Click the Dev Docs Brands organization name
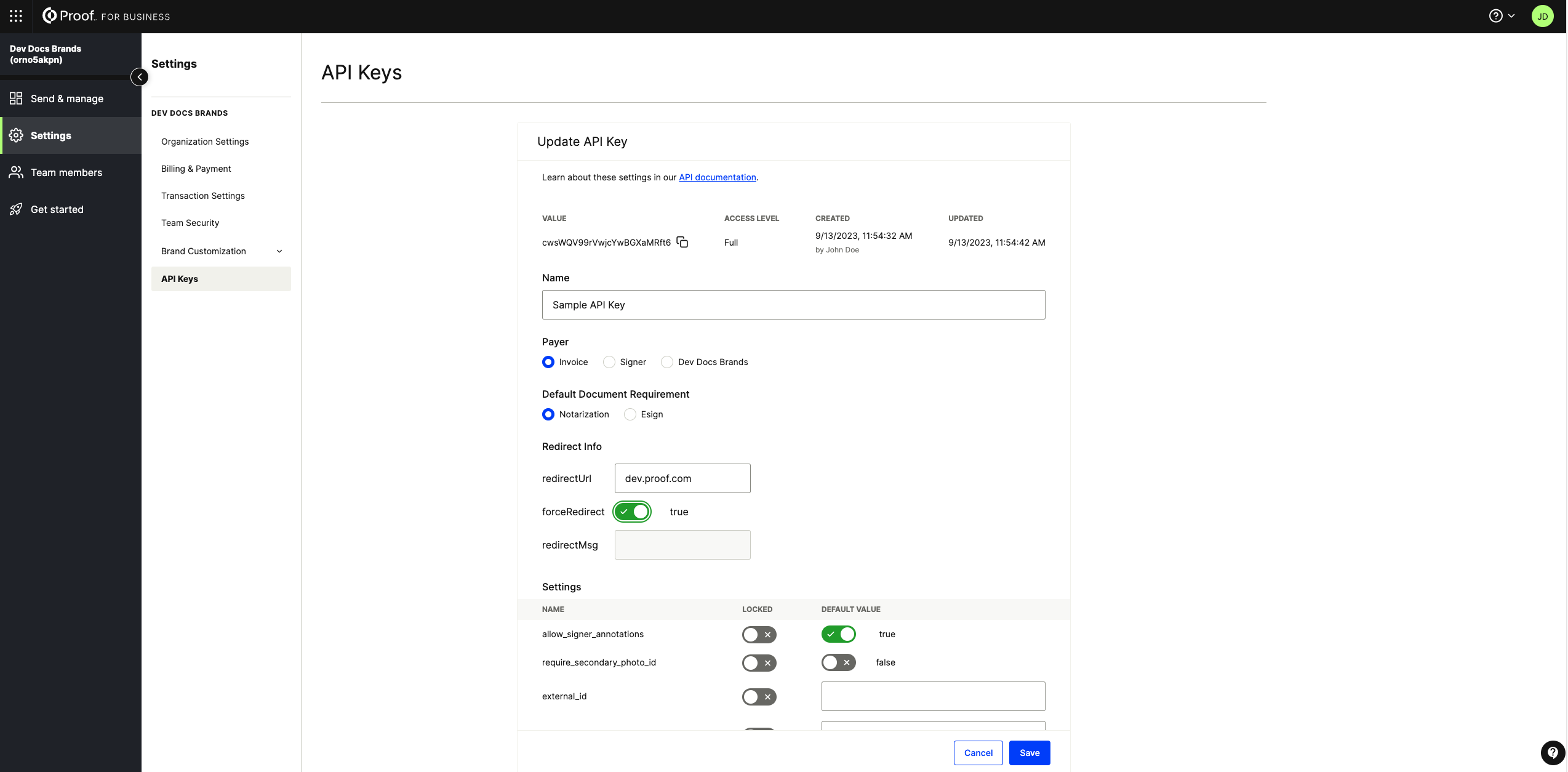The height and width of the screenshot is (772, 1568). (x=46, y=54)
